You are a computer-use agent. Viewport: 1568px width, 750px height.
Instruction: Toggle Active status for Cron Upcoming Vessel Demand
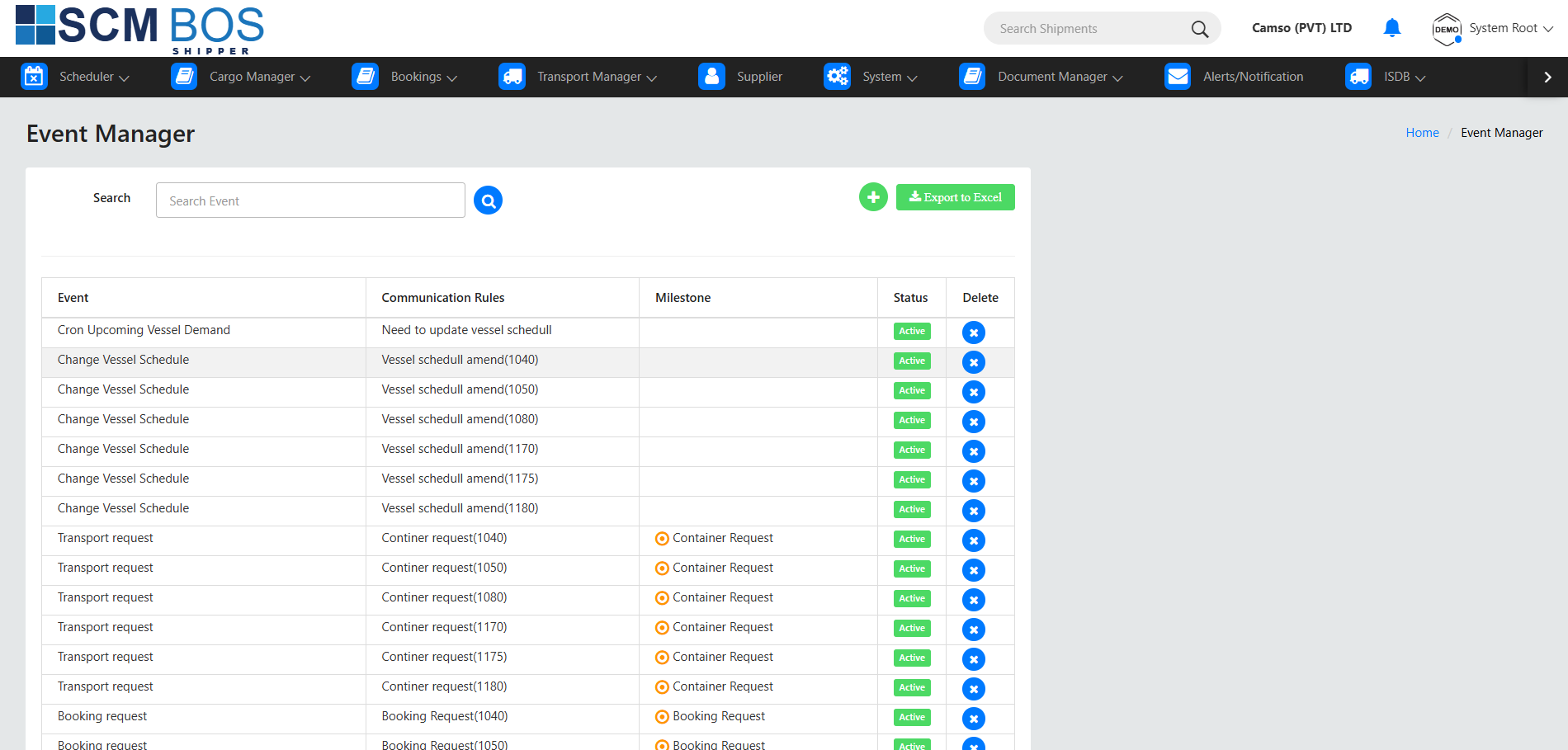tap(912, 331)
